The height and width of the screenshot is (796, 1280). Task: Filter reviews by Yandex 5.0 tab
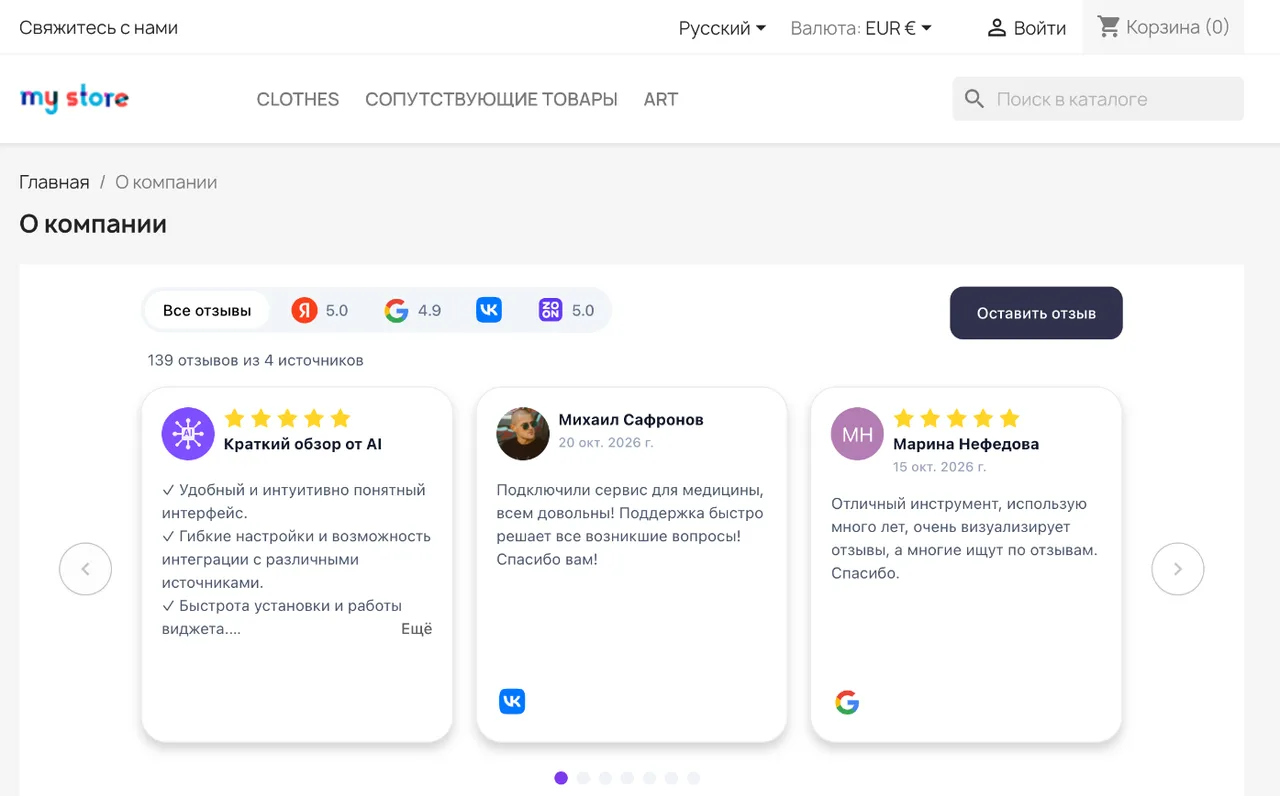pyautogui.click(x=320, y=310)
